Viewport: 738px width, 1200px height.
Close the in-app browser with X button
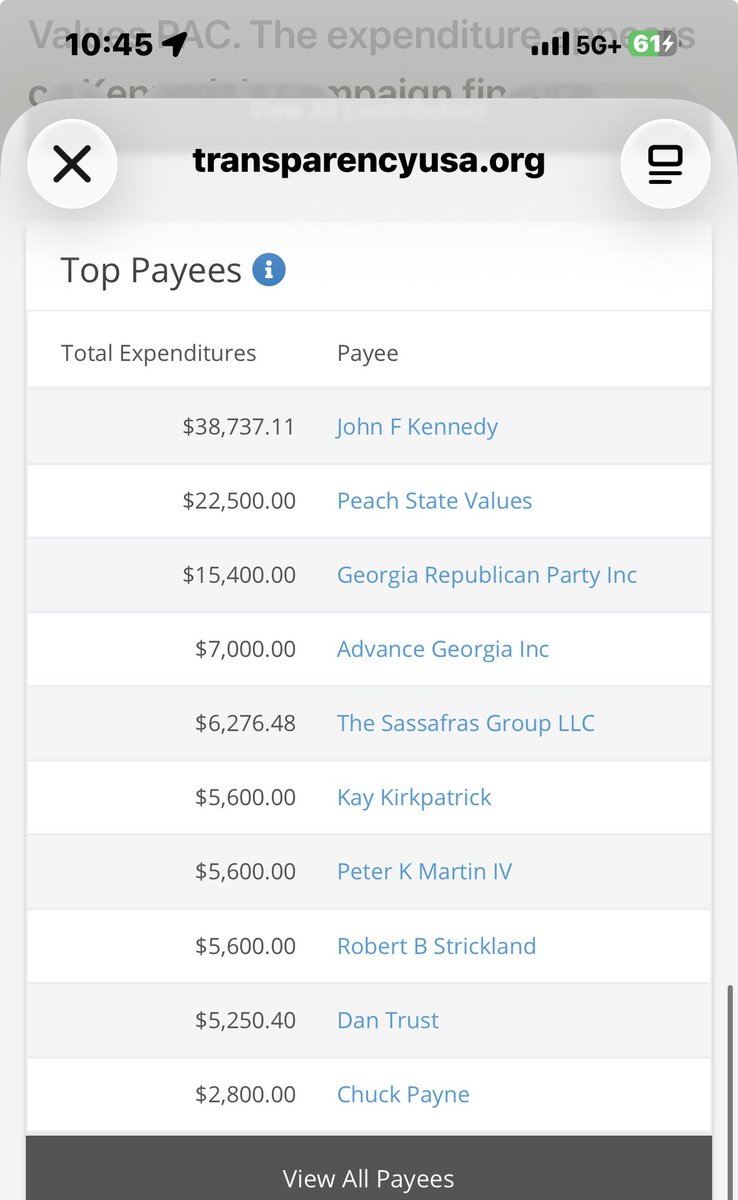point(72,164)
